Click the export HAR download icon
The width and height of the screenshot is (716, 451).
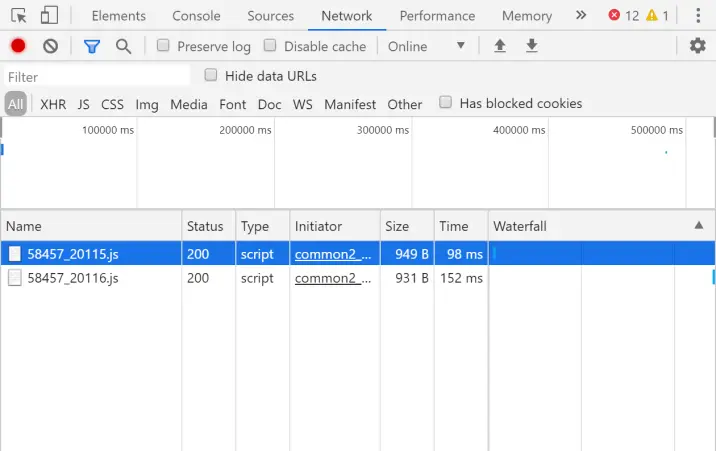tap(532, 46)
